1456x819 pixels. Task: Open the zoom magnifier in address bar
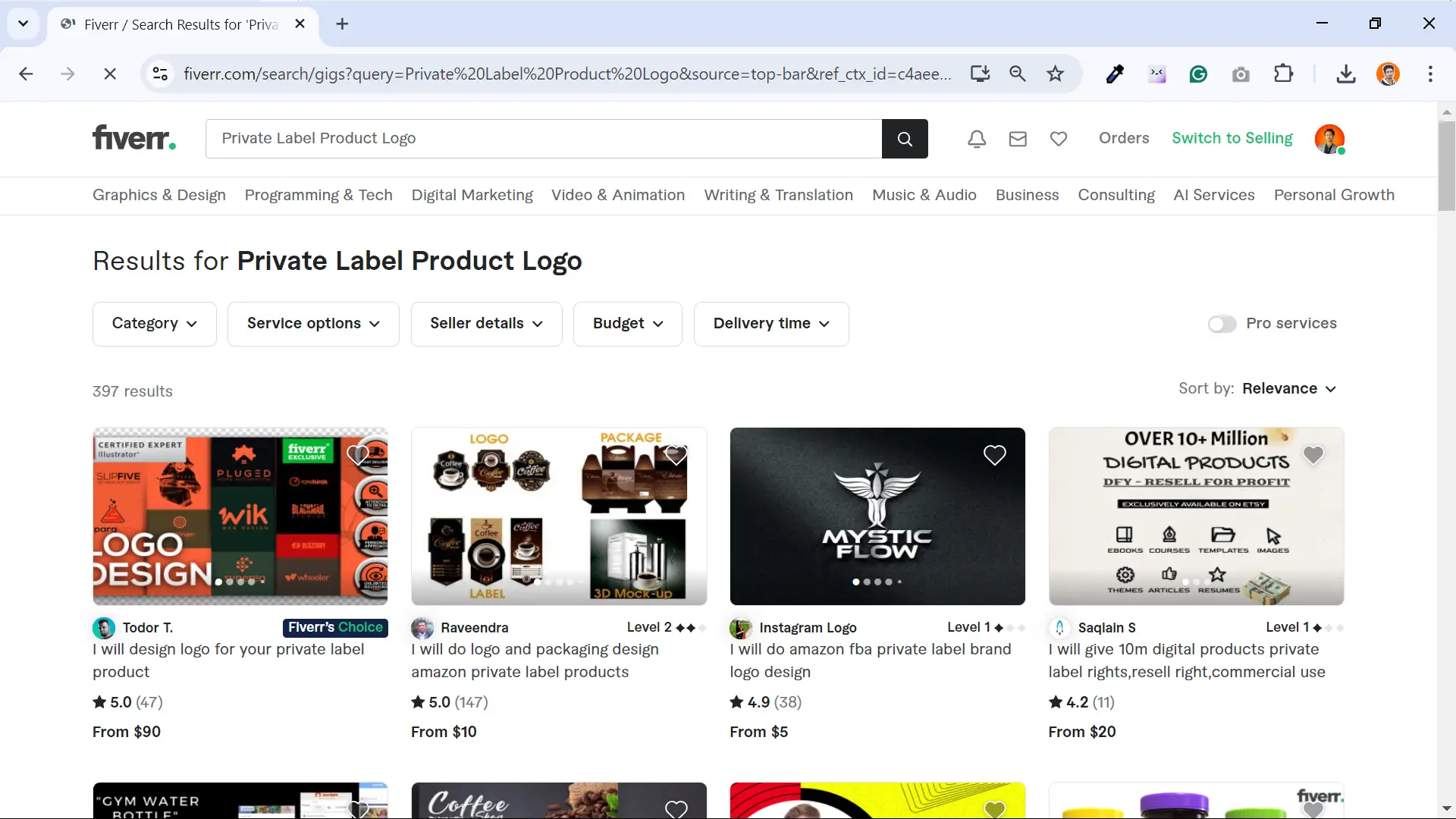pyautogui.click(x=1018, y=74)
